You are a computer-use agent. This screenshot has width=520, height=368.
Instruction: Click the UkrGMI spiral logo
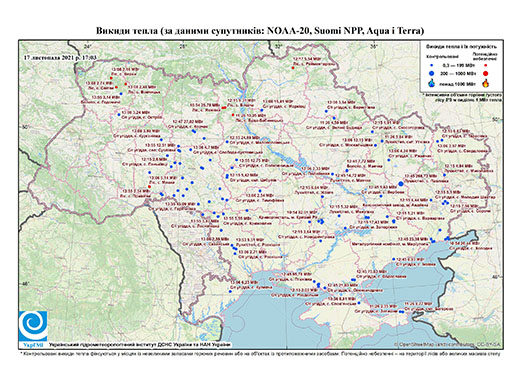coord(33,326)
